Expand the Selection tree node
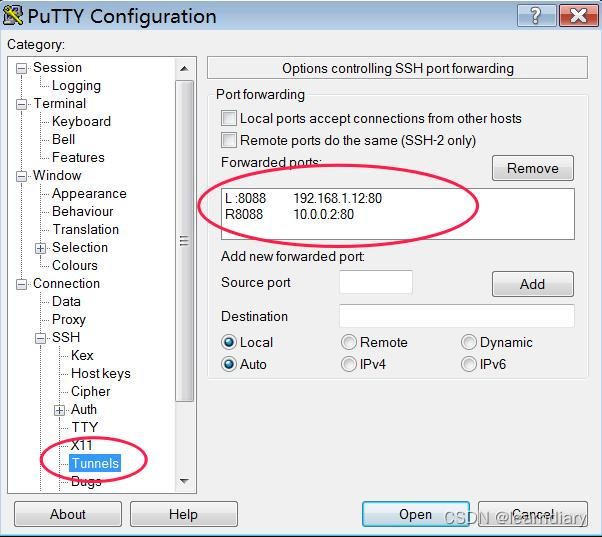This screenshot has width=602, height=537. click(x=40, y=248)
